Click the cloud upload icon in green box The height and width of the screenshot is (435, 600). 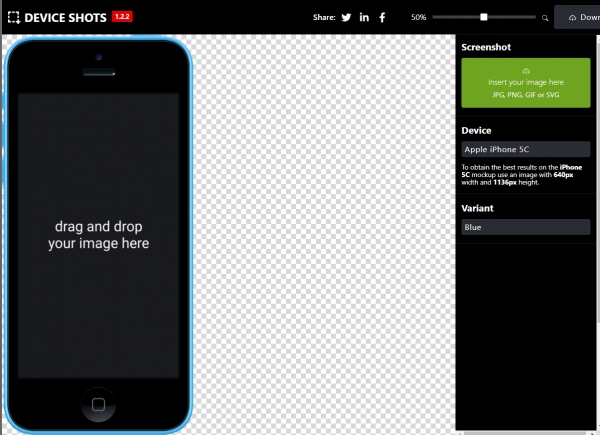526,71
